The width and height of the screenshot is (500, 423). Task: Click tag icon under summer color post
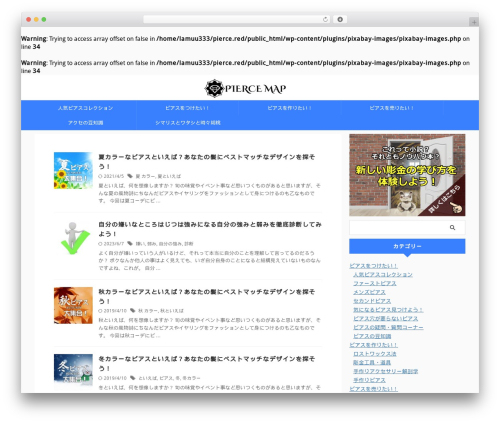coord(130,176)
